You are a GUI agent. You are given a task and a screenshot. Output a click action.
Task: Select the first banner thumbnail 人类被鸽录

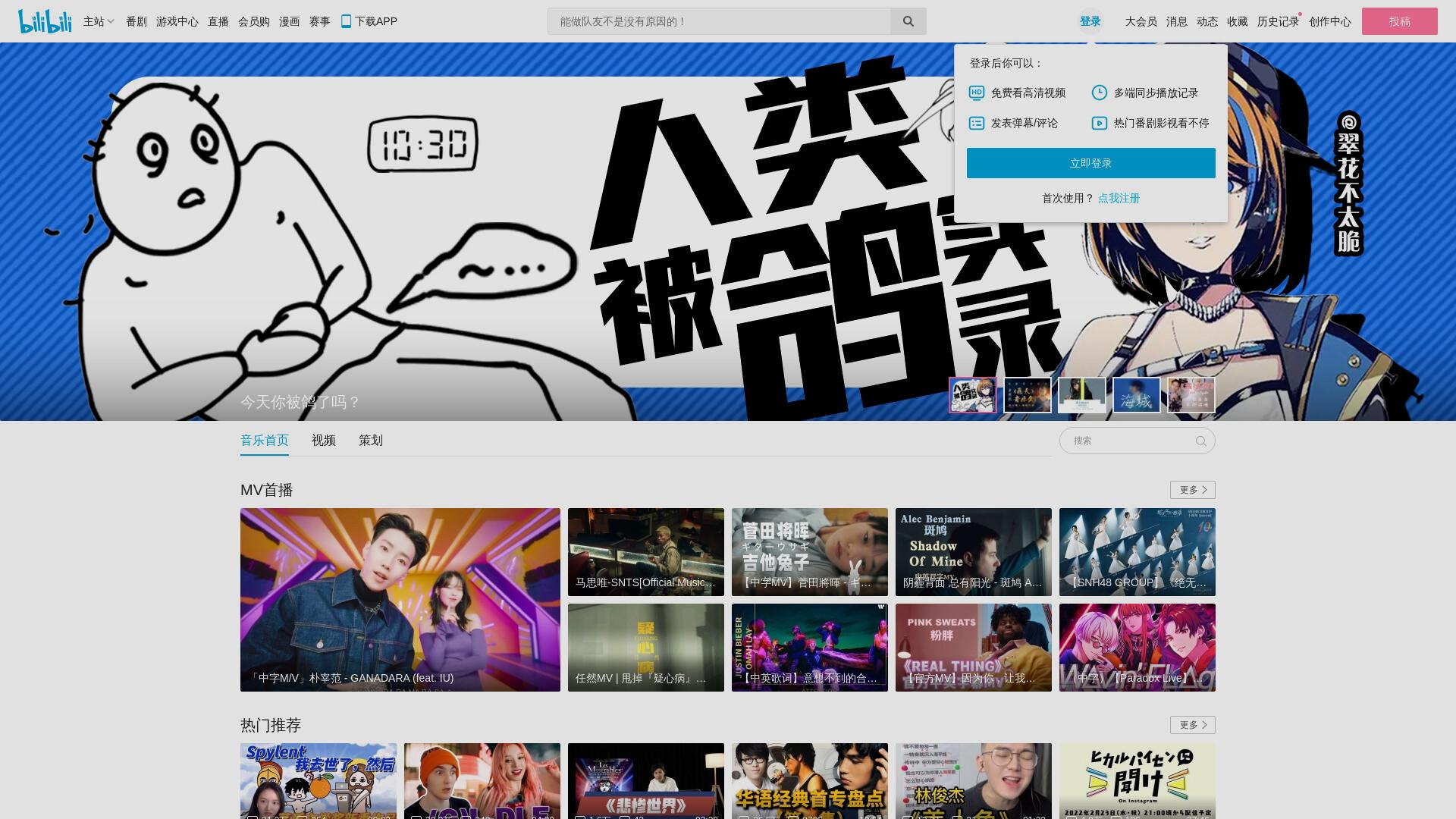pos(973,395)
